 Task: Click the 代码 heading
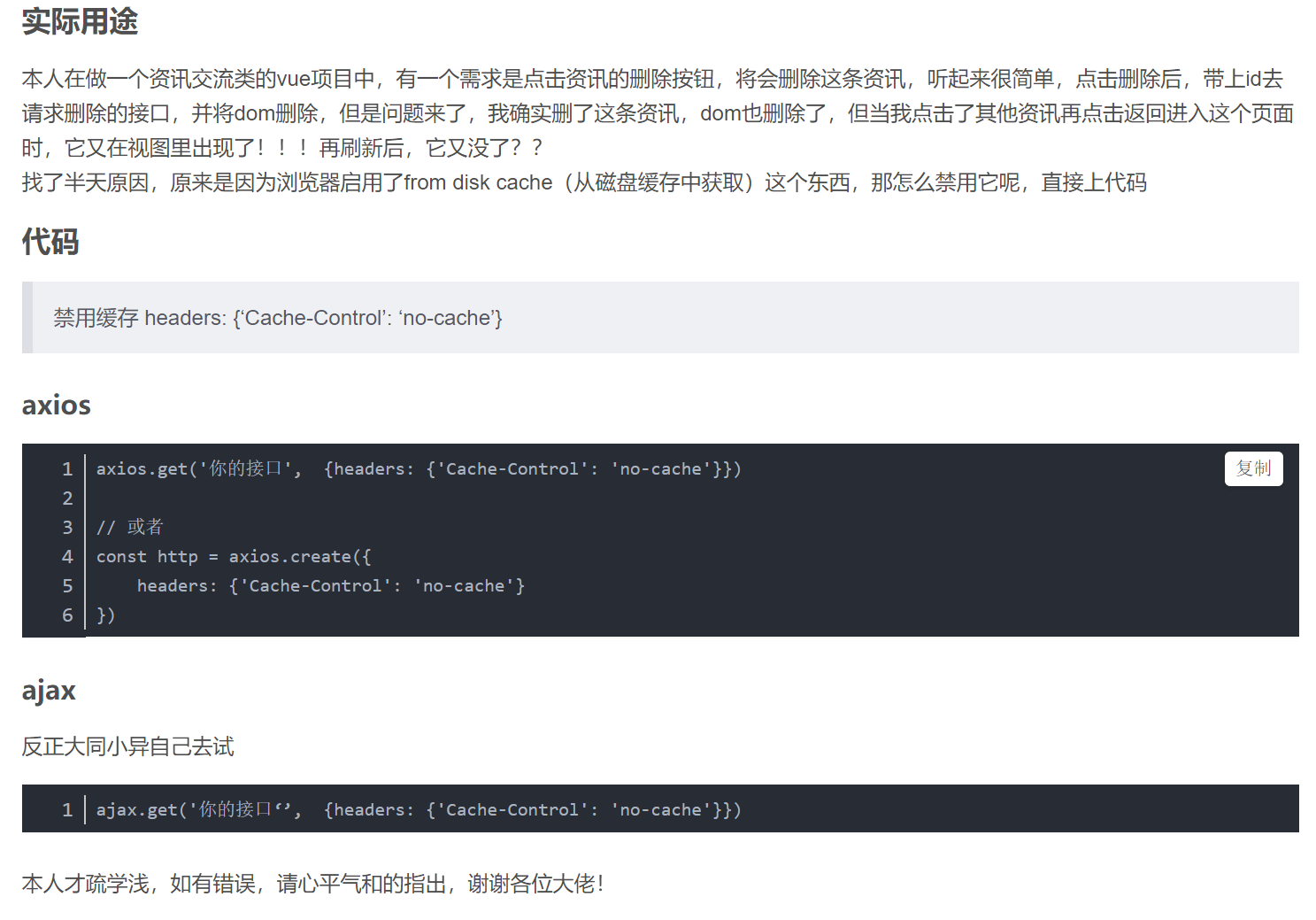click(x=50, y=241)
